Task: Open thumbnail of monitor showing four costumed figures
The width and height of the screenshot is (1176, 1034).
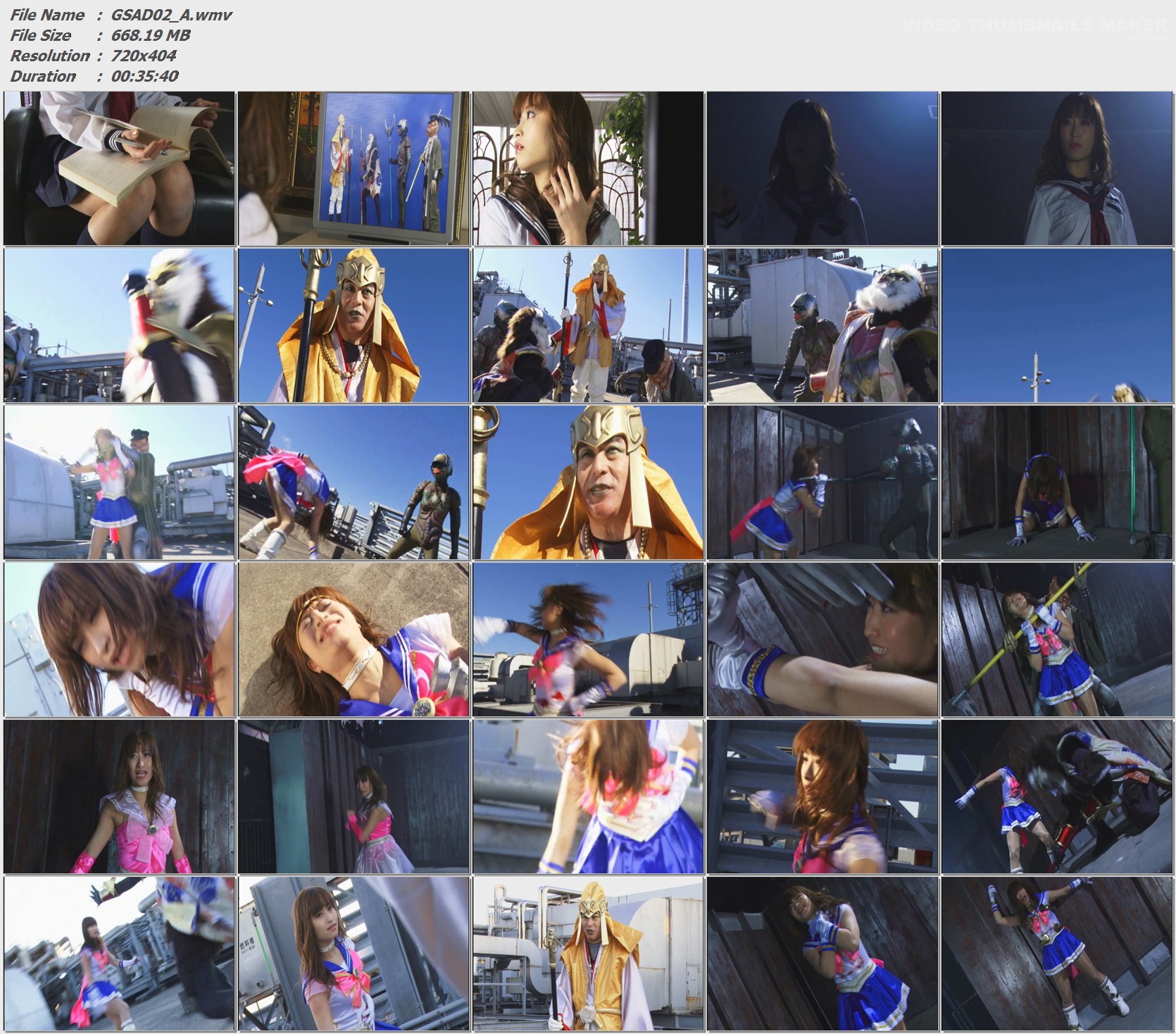Action: pyautogui.click(x=354, y=168)
